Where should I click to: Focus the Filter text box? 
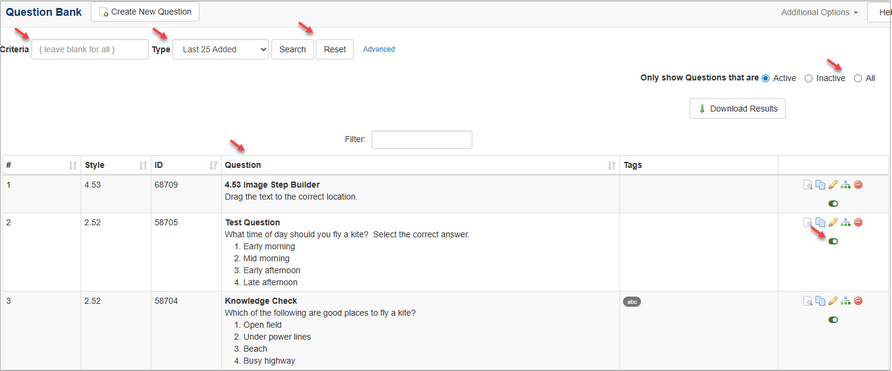[422, 139]
